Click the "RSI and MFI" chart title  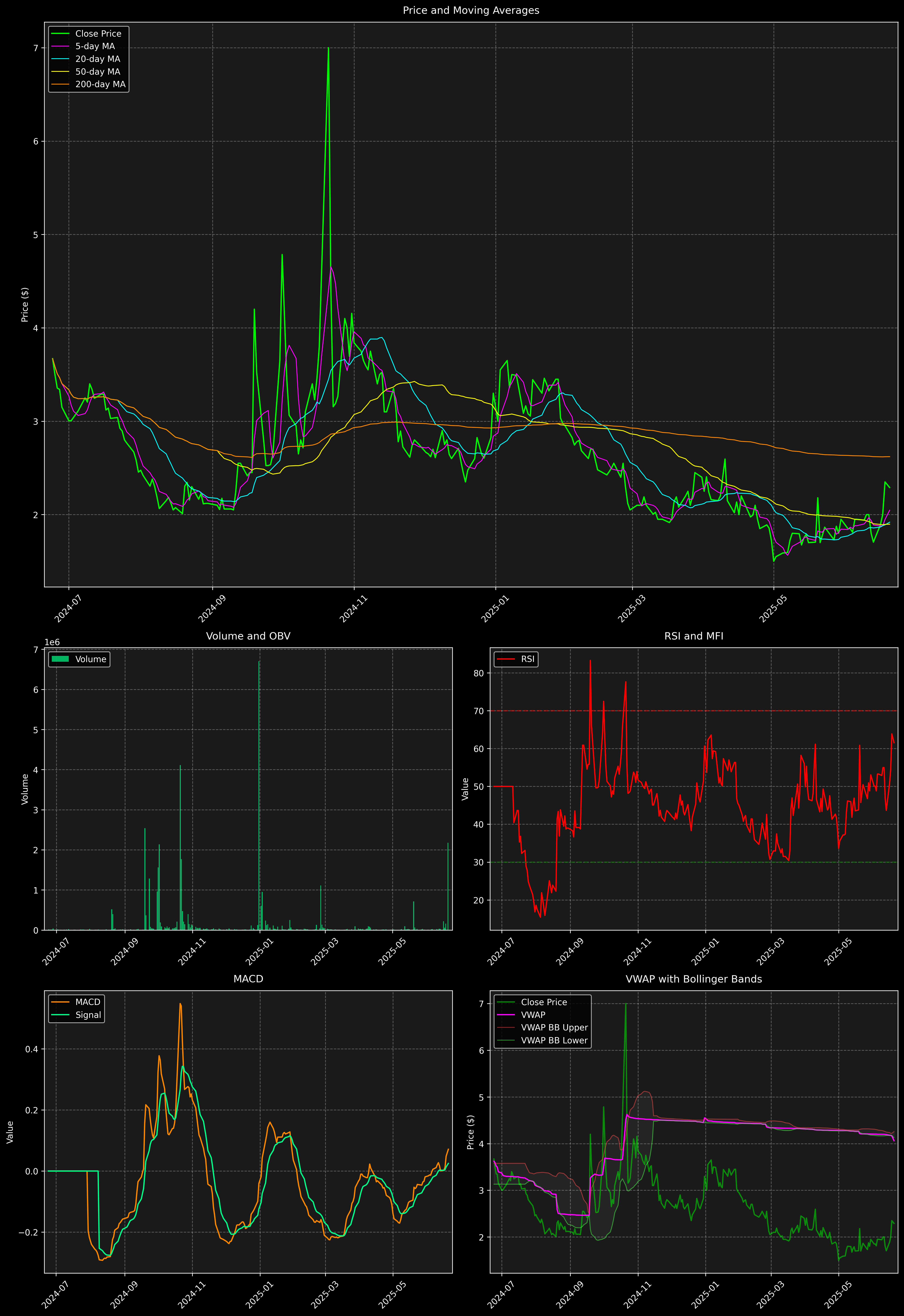[694, 636]
